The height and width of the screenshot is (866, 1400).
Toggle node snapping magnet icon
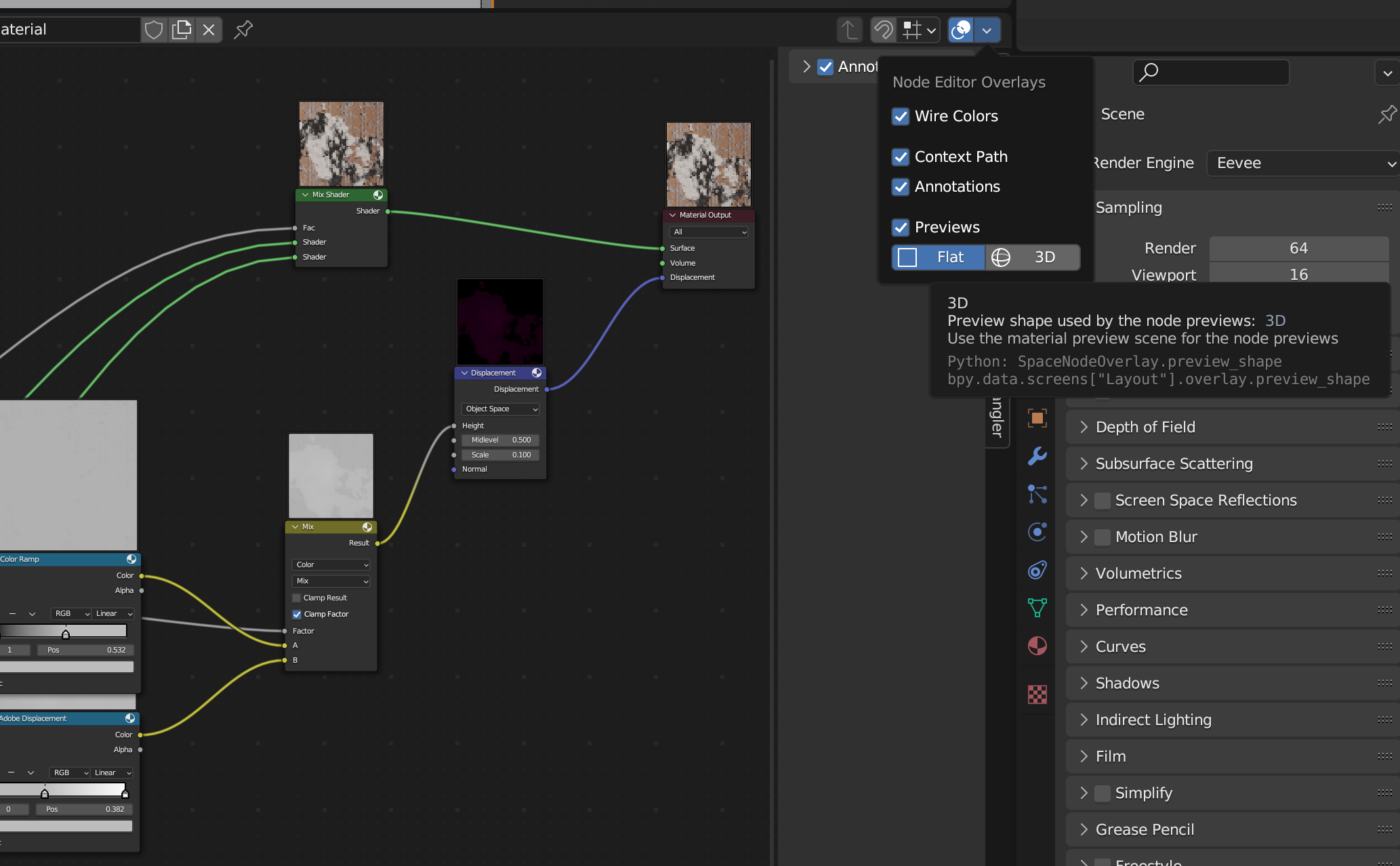(884, 30)
